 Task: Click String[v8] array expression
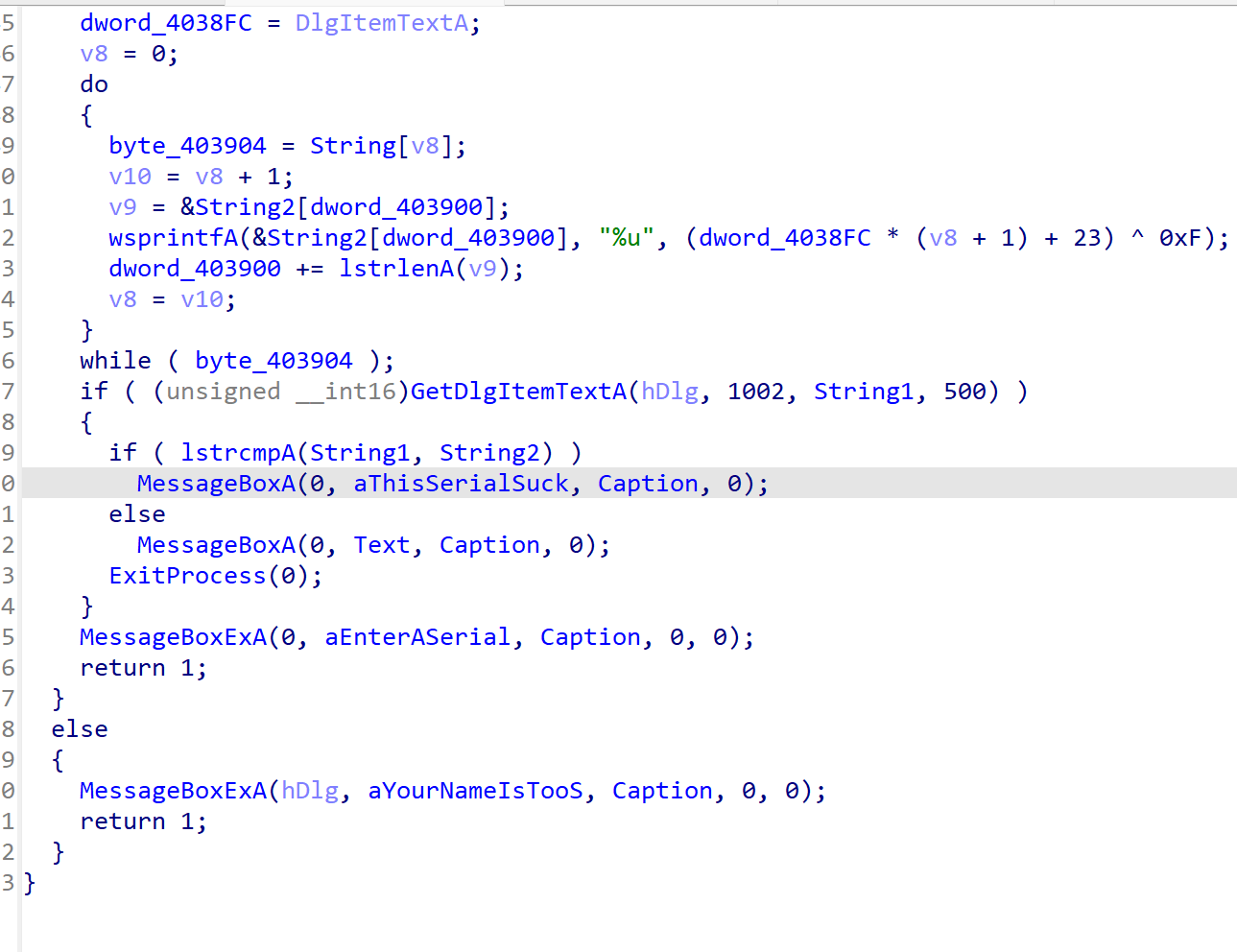(382, 146)
